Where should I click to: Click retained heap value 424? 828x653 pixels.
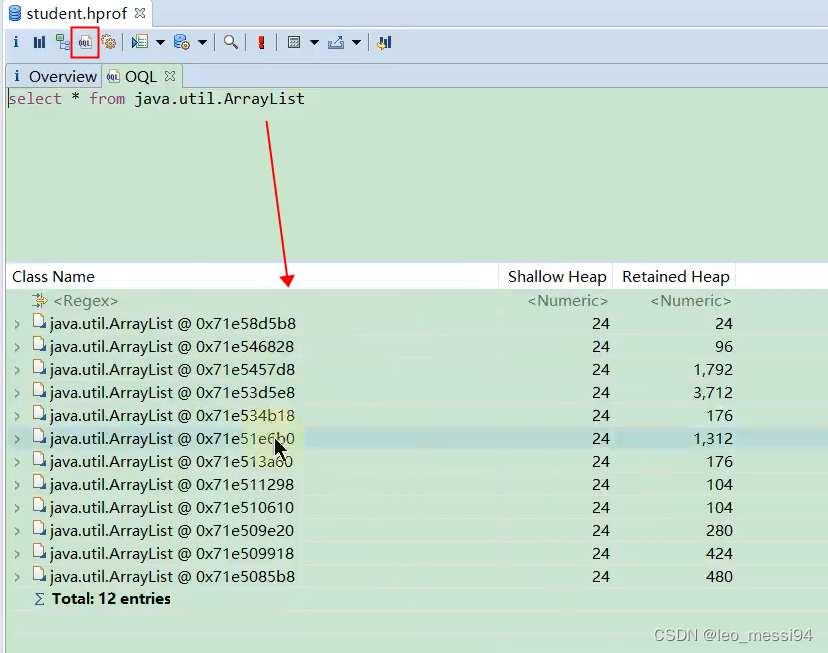click(719, 554)
